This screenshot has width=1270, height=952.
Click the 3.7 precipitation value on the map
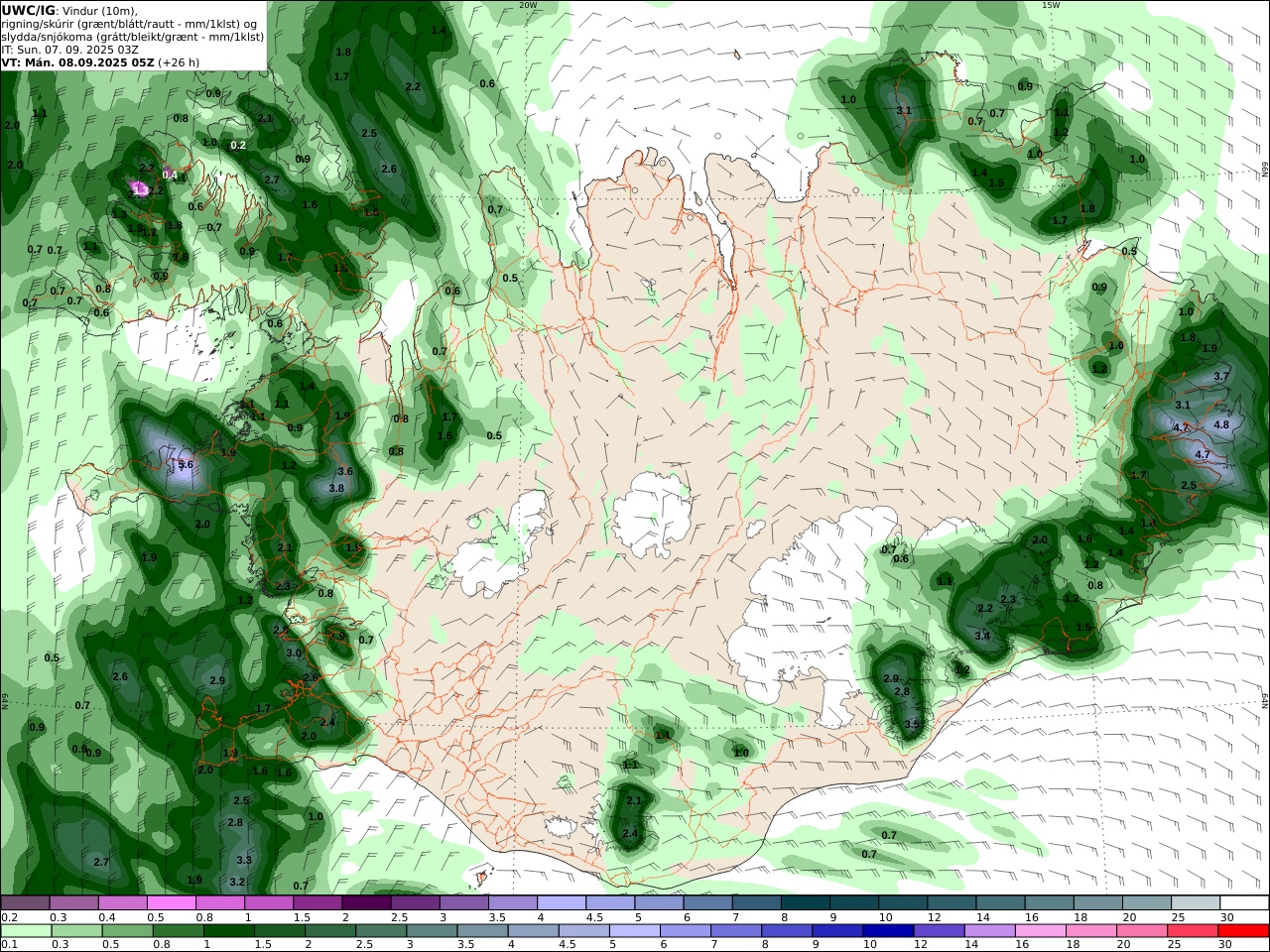pos(1221,377)
